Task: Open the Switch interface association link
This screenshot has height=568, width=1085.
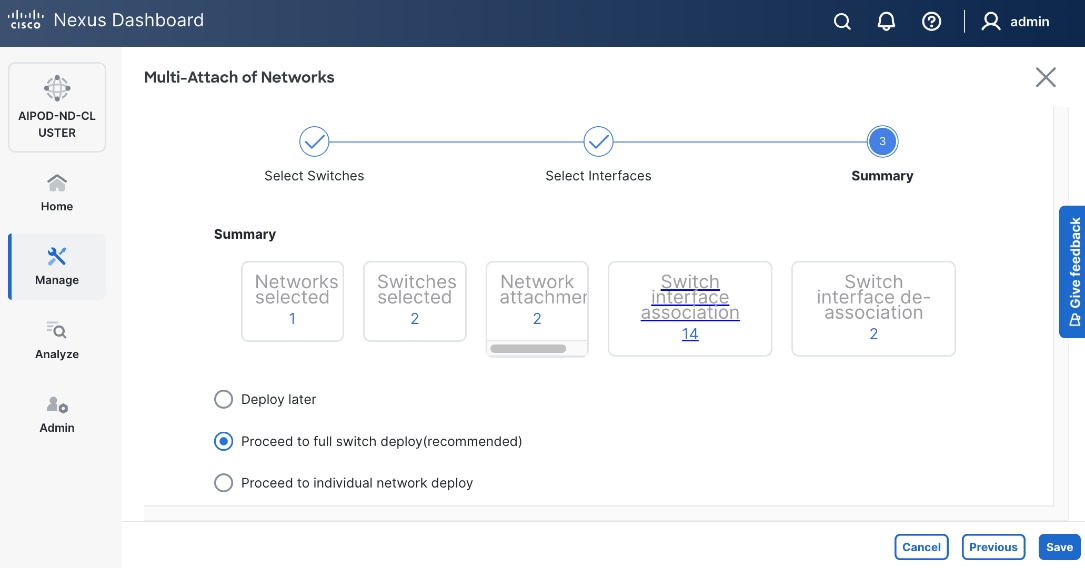Action: [690, 297]
